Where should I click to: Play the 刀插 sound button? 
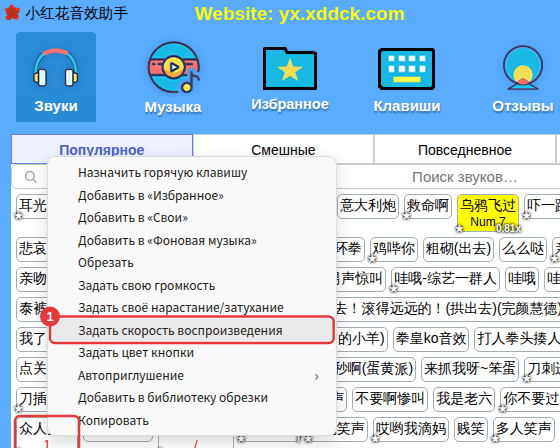(32, 399)
